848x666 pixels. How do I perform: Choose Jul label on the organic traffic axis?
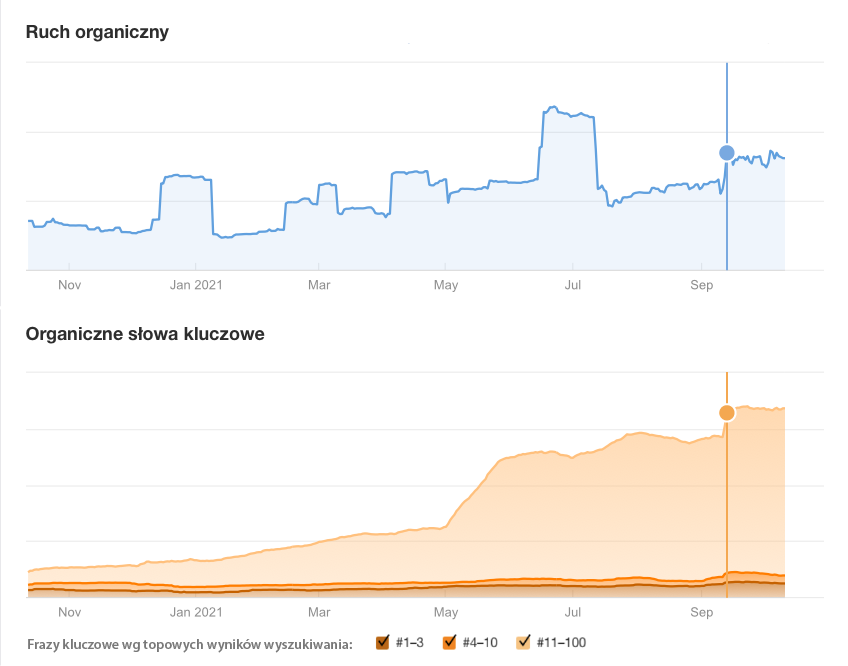click(x=573, y=285)
